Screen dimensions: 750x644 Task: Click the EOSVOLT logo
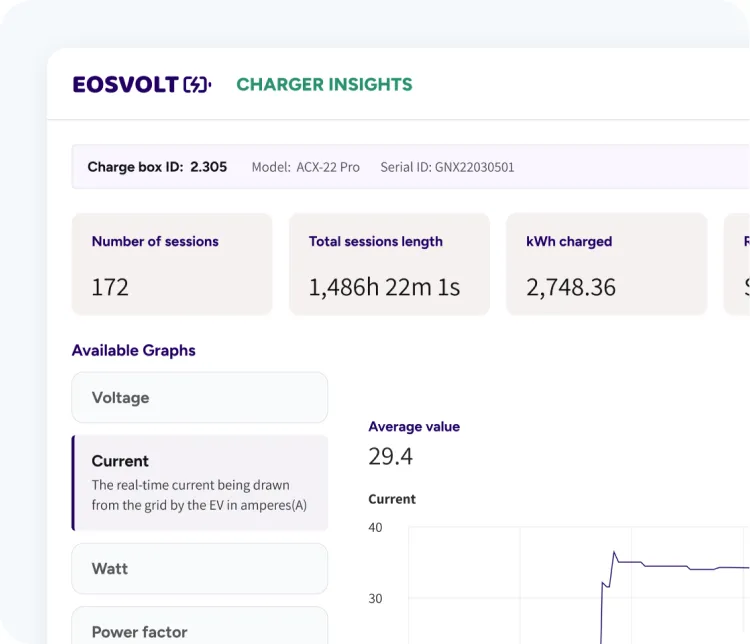pyautogui.click(x=142, y=85)
